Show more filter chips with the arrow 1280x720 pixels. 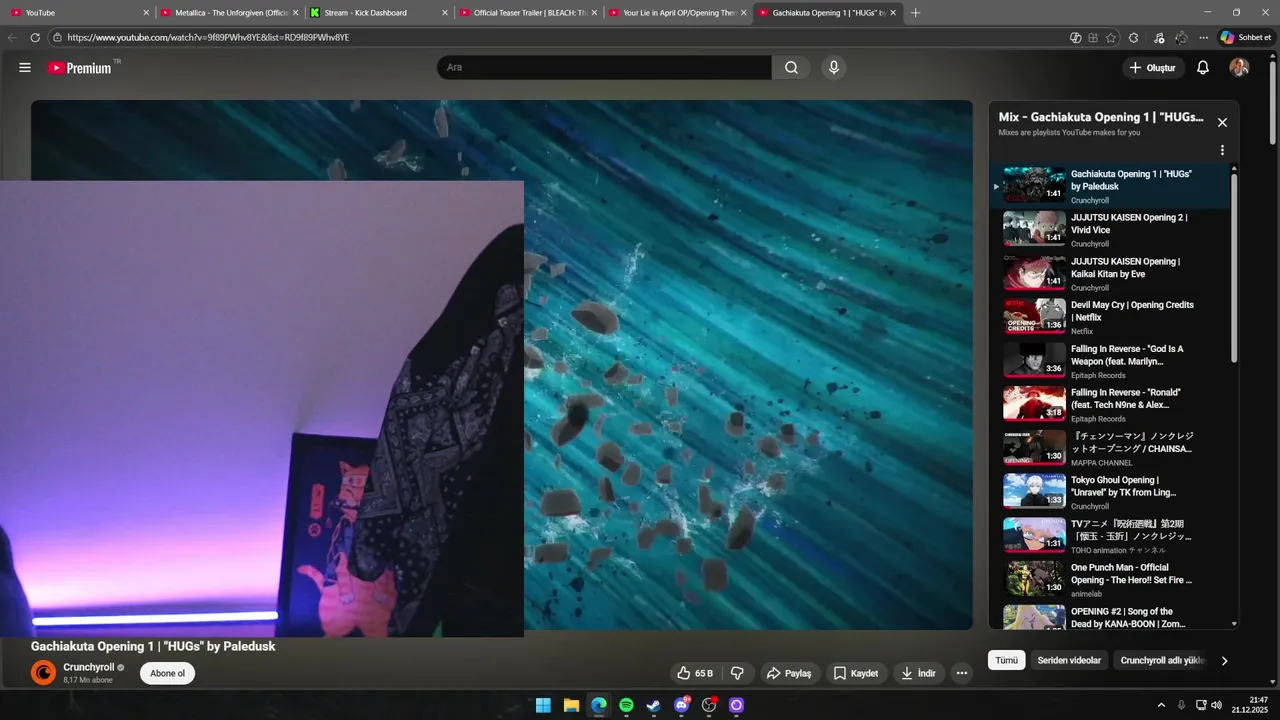click(x=1224, y=660)
